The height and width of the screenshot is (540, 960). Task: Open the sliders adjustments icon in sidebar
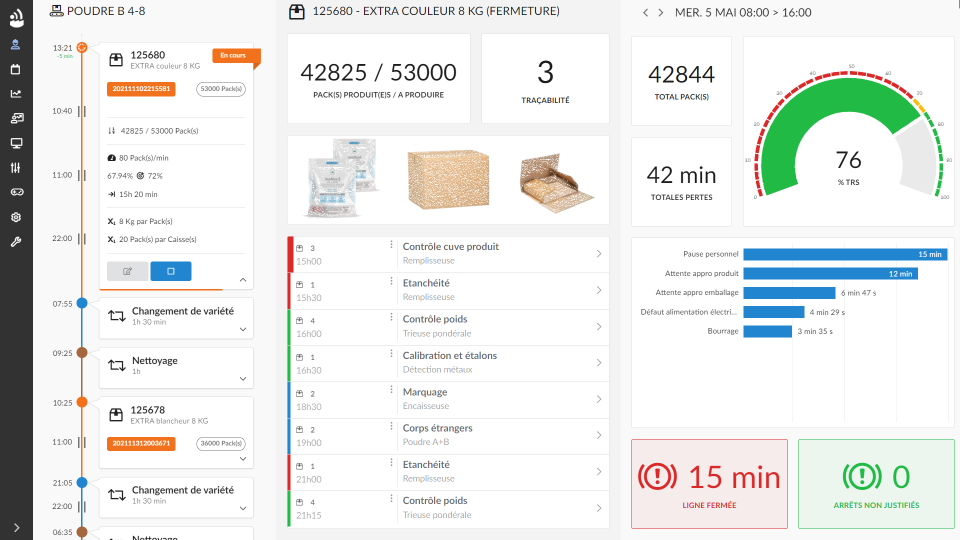point(15,167)
